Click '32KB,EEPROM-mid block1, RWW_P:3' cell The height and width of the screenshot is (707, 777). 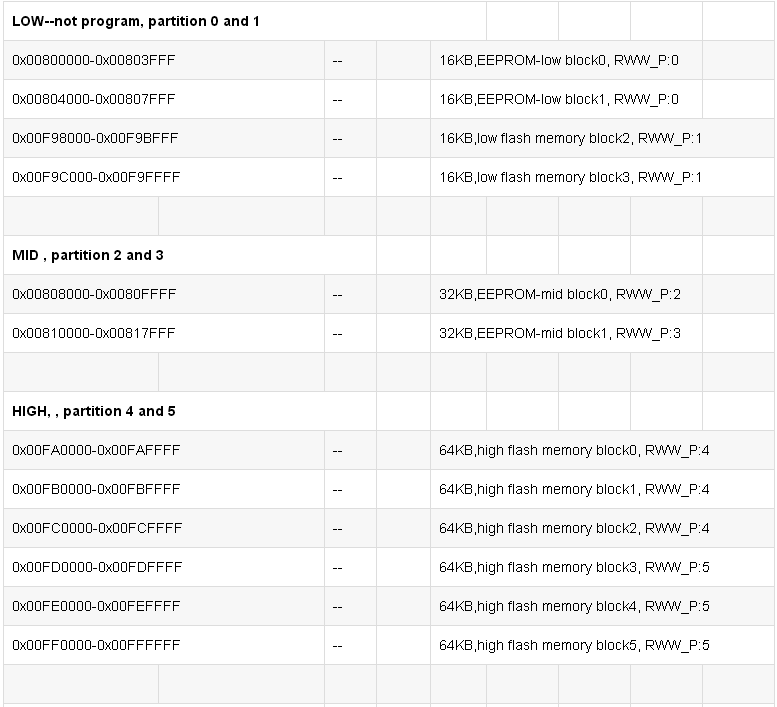point(560,333)
